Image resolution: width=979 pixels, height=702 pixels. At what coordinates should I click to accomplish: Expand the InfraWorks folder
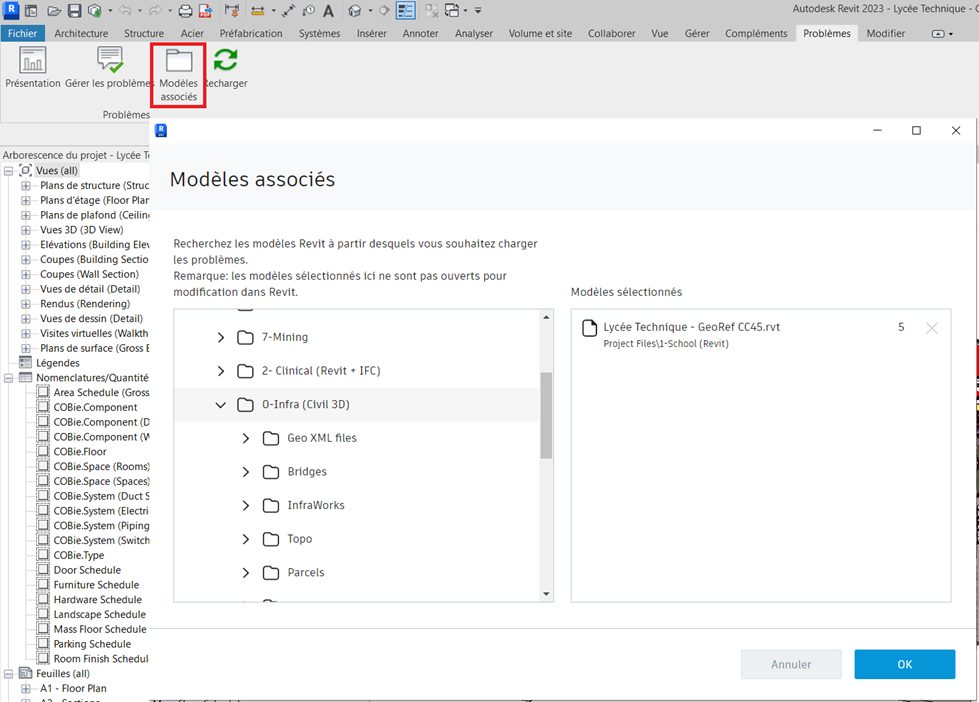(246, 506)
